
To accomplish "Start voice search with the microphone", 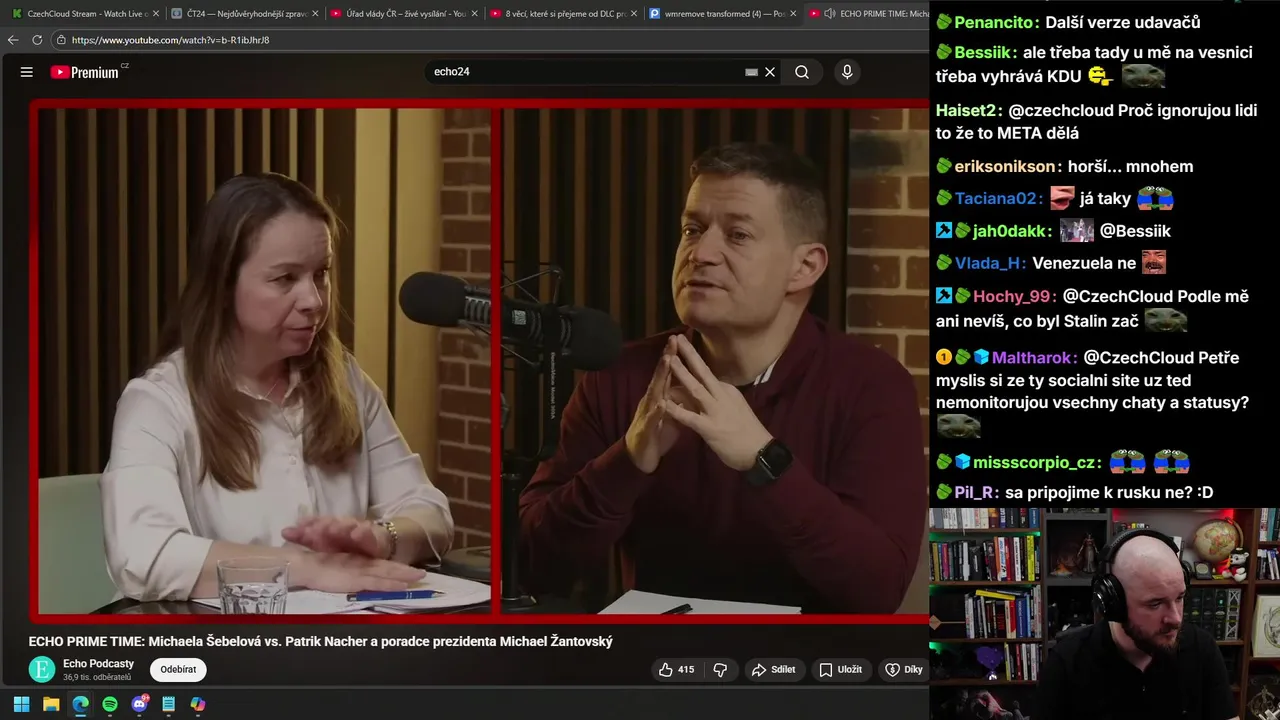I will pyautogui.click(x=847, y=72).
